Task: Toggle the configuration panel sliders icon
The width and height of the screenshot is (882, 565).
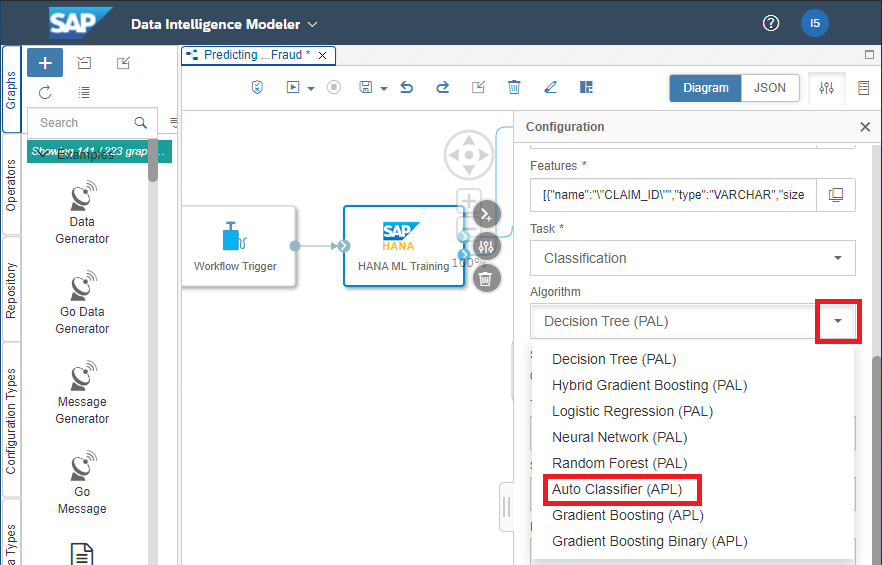Action: 826,88
